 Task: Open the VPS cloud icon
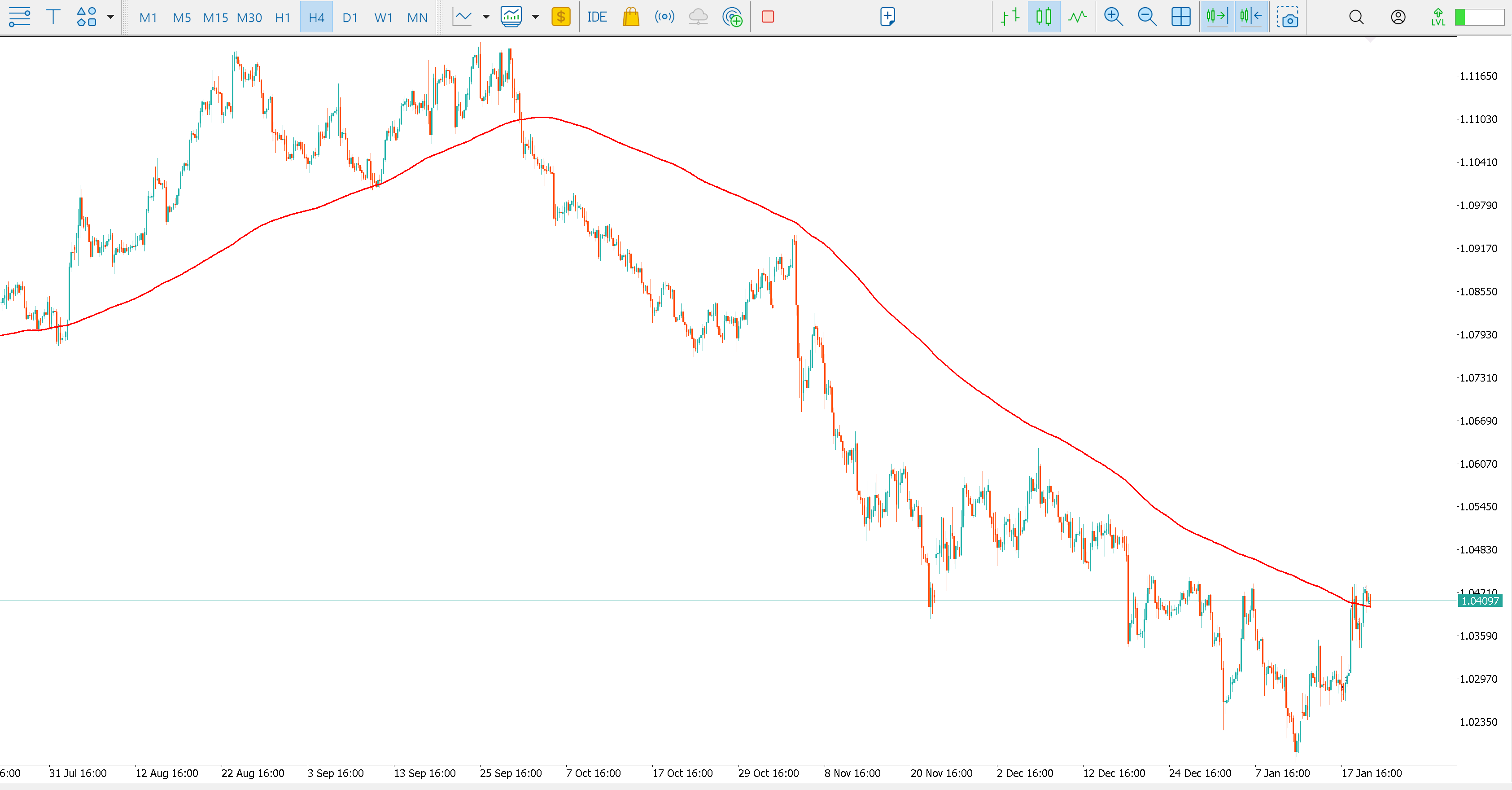698,17
